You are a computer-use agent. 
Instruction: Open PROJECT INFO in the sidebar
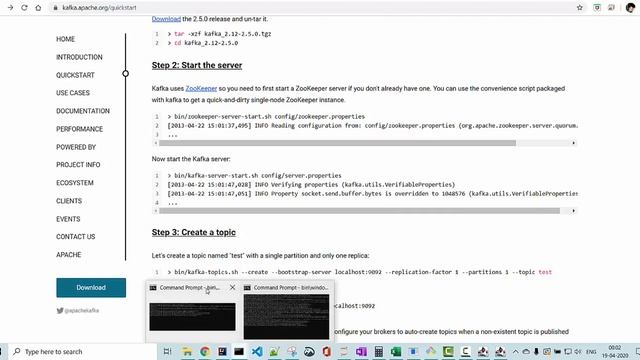pos(78,165)
